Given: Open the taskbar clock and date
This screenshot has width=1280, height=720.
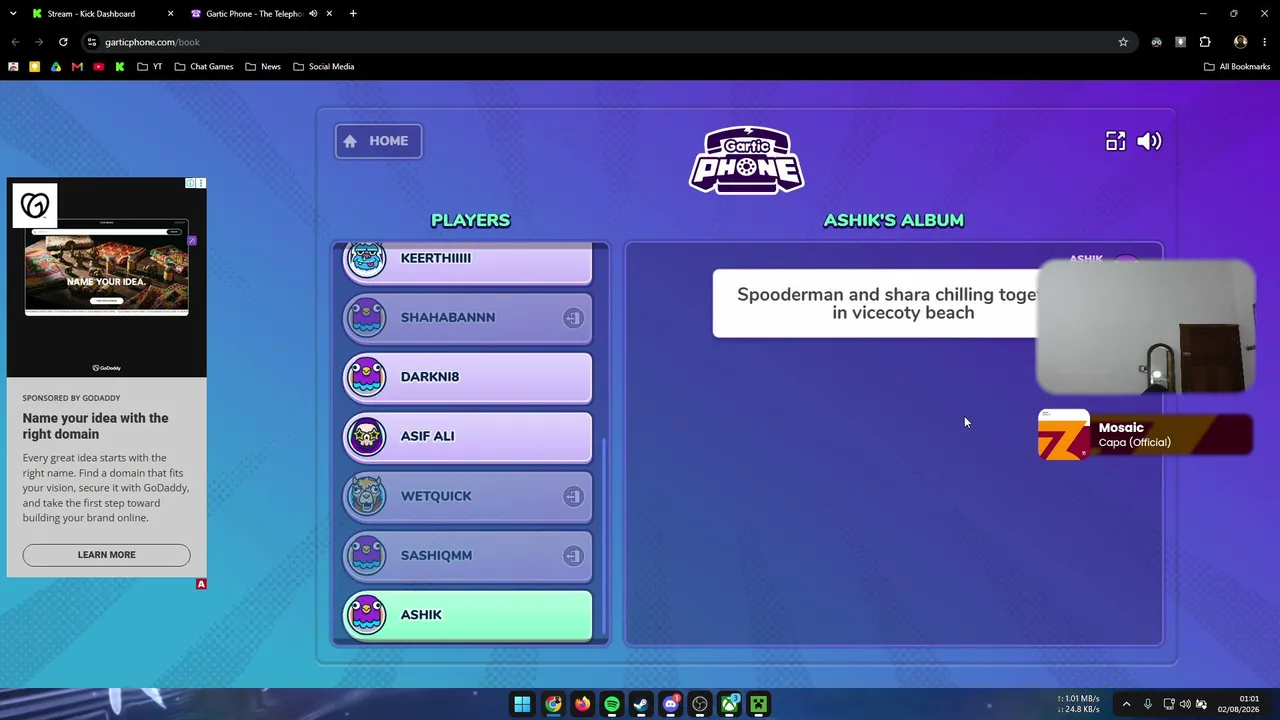Looking at the screenshot, I should click(x=1239, y=704).
